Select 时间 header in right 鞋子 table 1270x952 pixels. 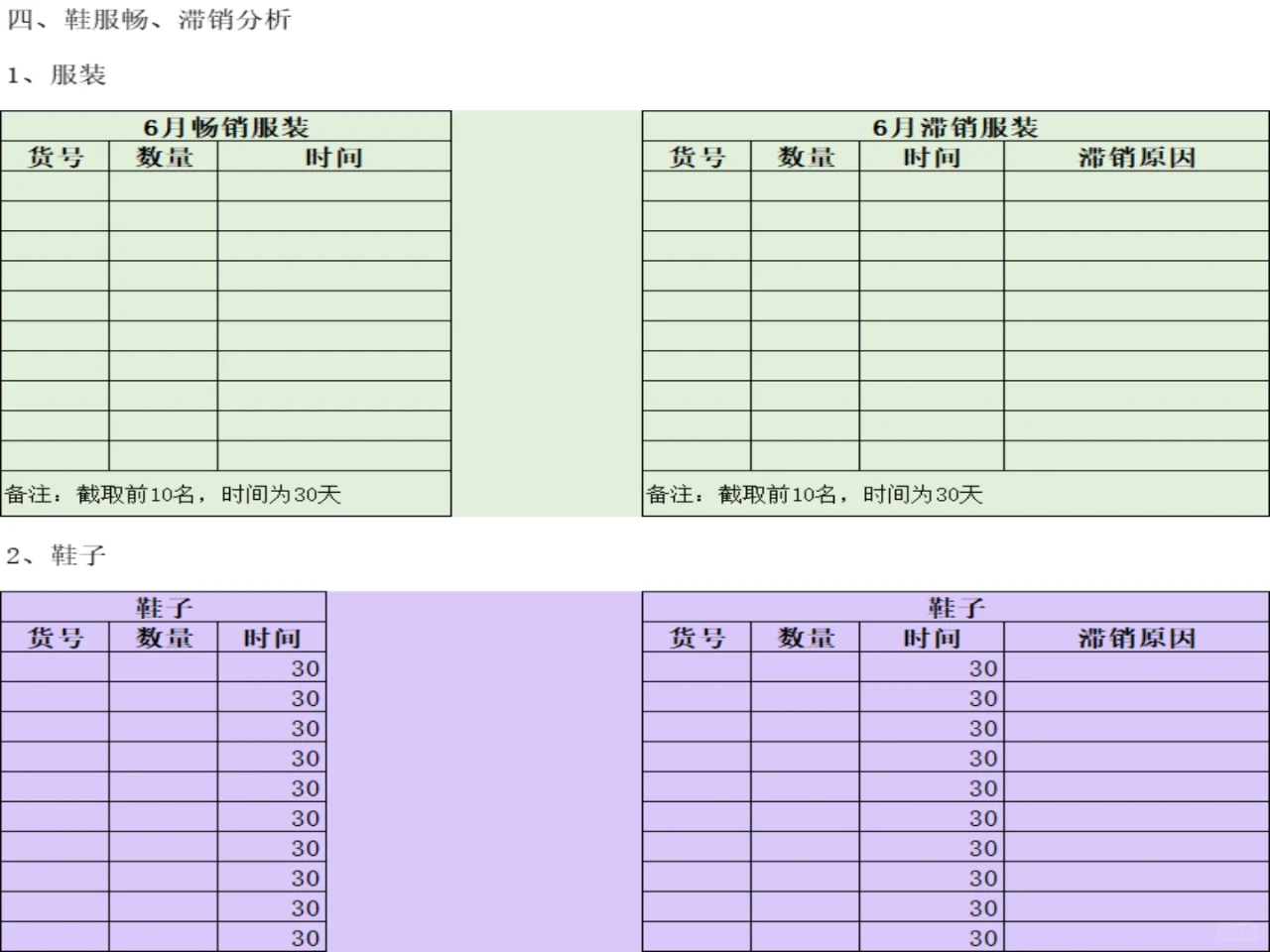pyautogui.click(x=932, y=638)
